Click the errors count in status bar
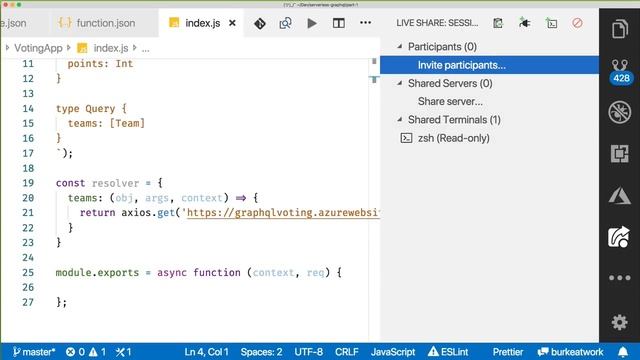 [76, 352]
